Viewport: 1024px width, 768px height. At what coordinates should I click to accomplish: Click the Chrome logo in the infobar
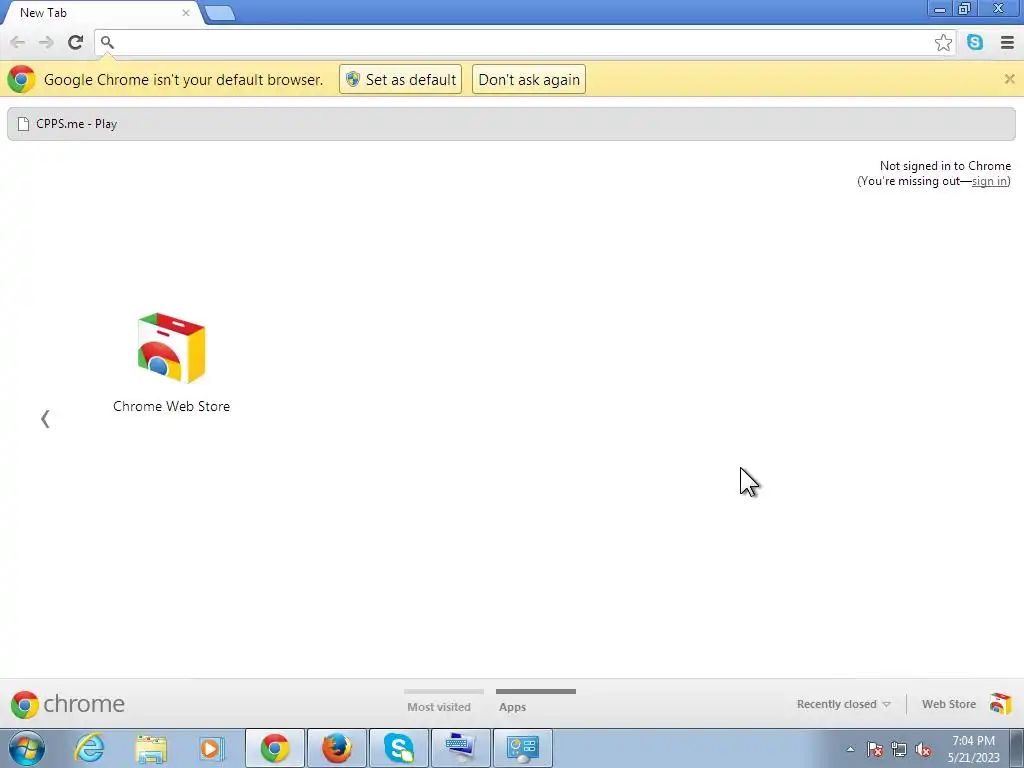point(21,79)
